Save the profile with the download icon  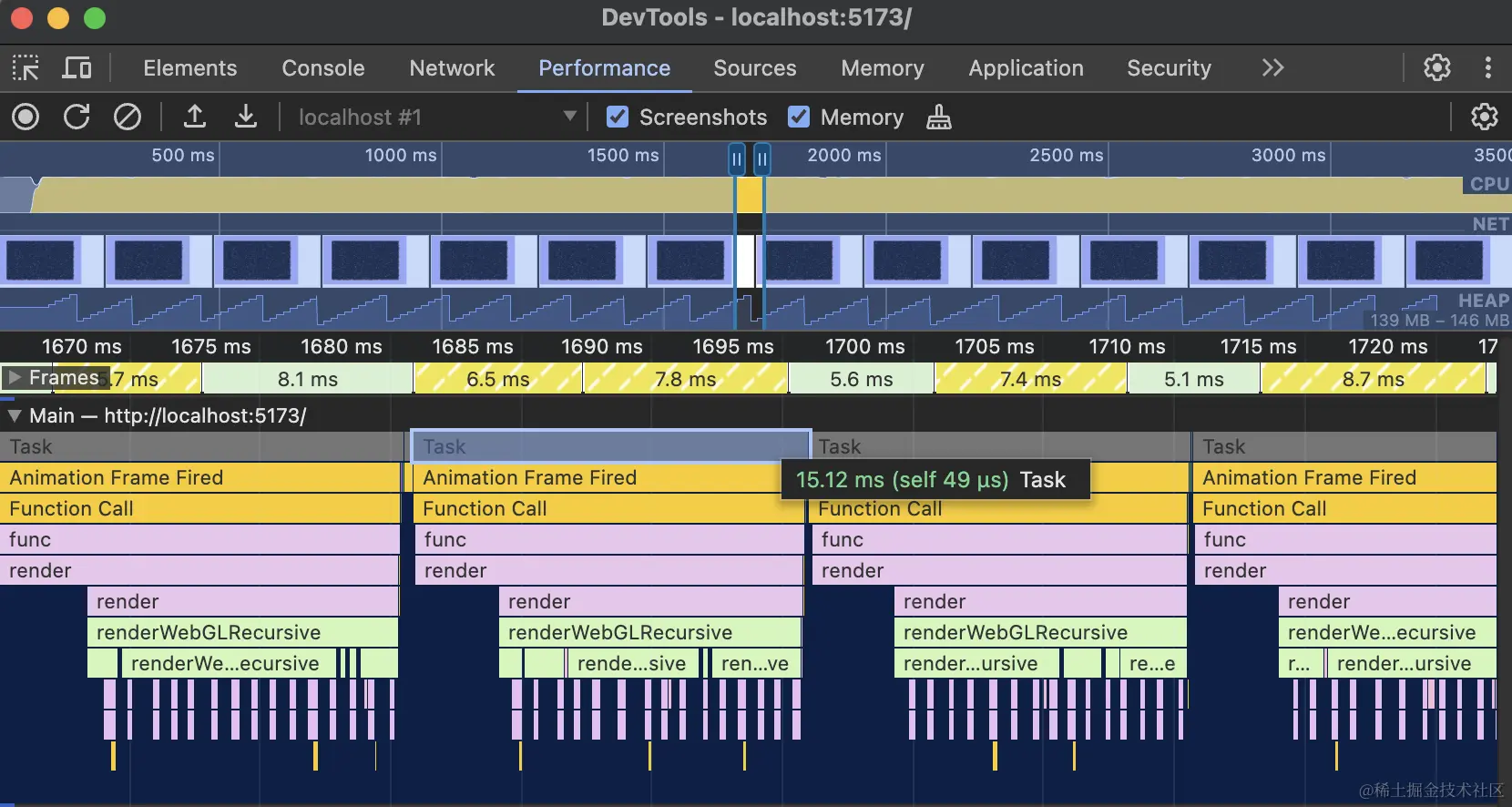(246, 117)
